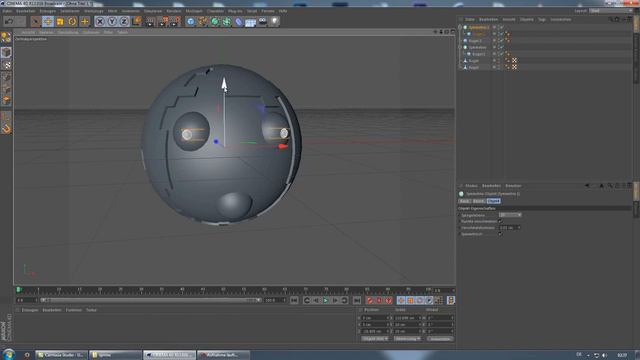
Task: Add a cube primitive object
Action: pyautogui.click(x=190, y=21)
